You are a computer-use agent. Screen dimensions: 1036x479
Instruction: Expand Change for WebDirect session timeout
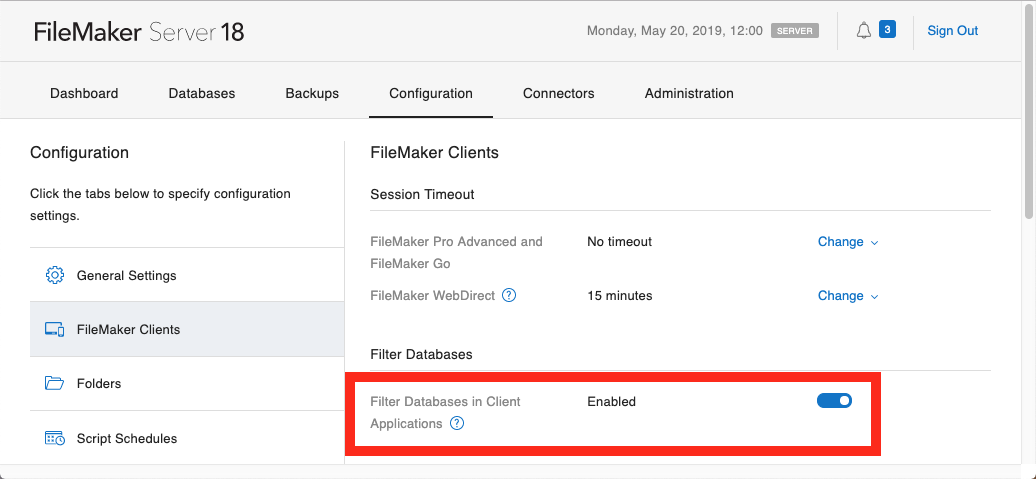click(847, 295)
